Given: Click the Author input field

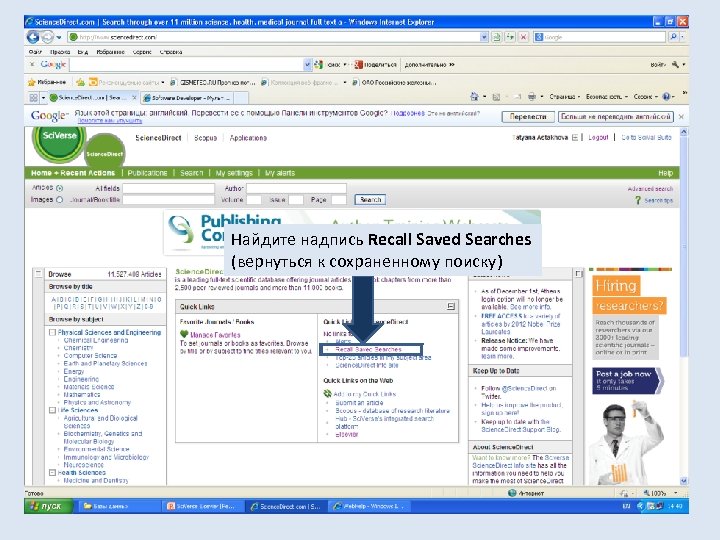Looking at the screenshot, I should (x=296, y=188).
